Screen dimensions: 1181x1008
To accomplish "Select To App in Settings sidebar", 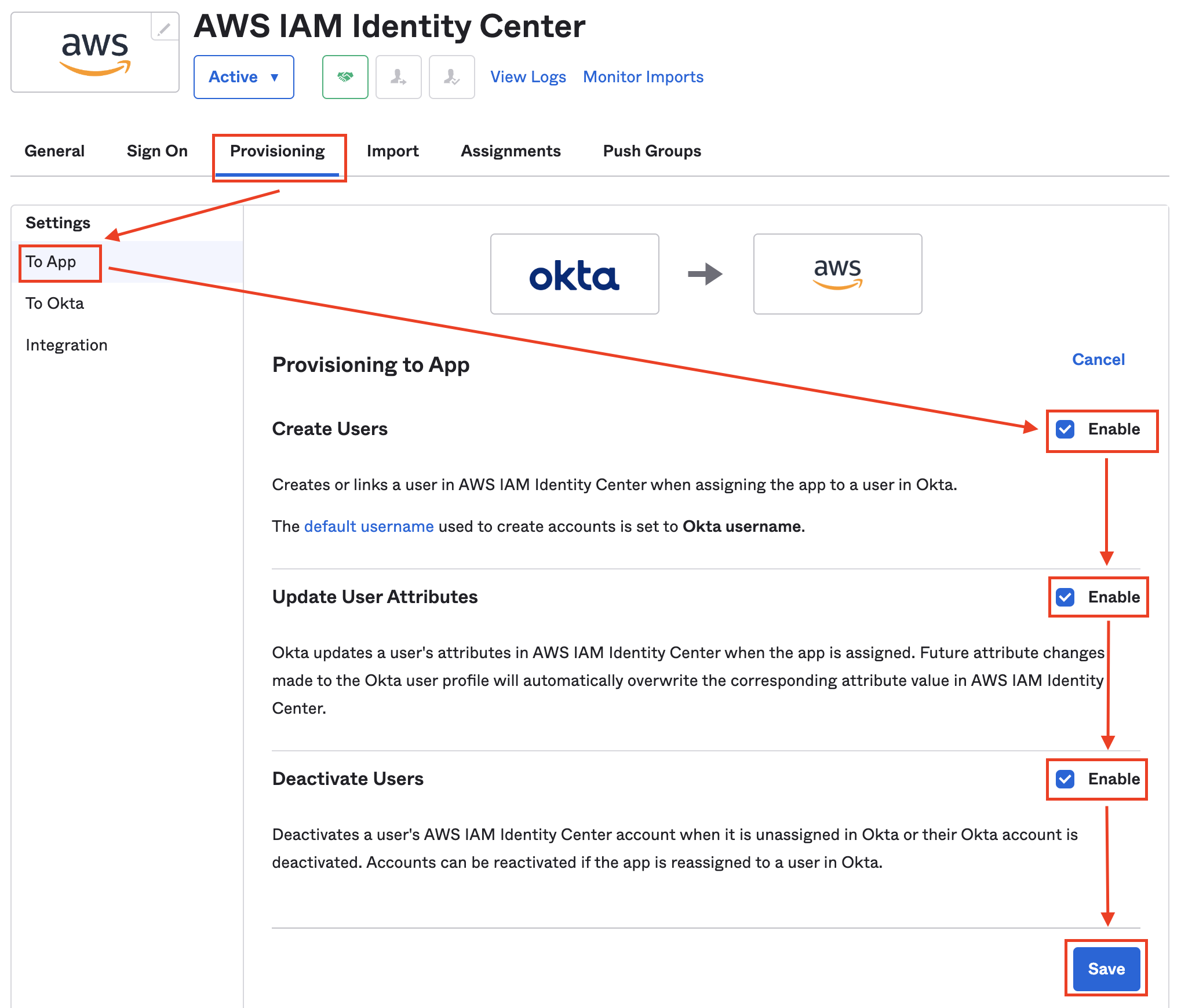I will coord(127,262).
